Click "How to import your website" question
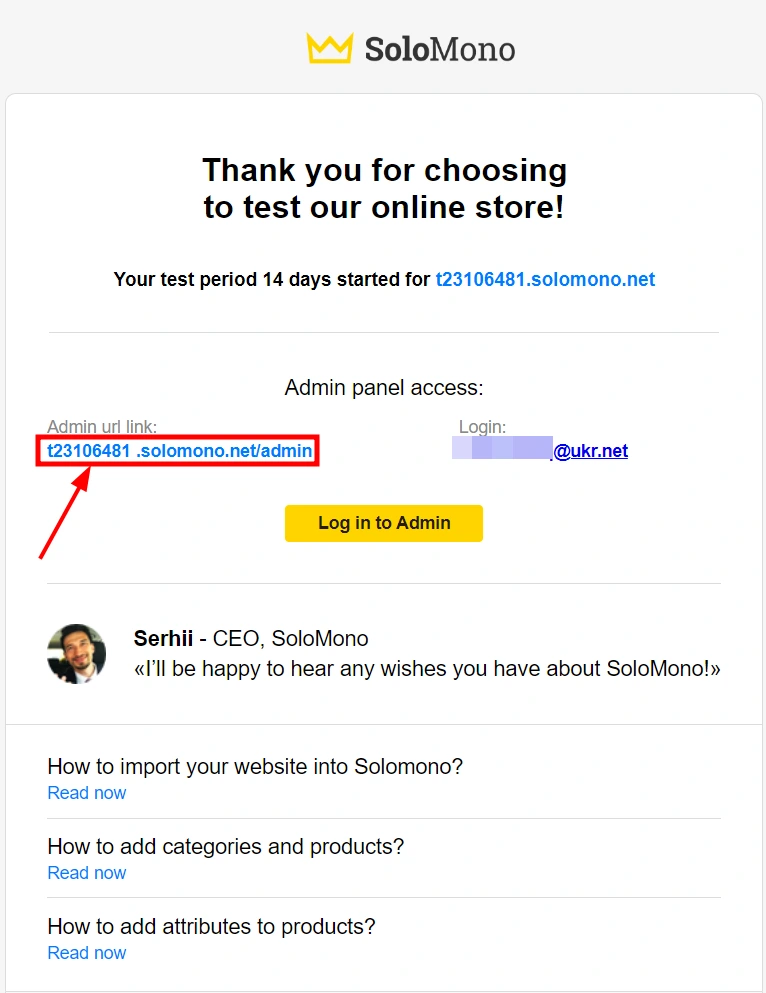The width and height of the screenshot is (766, 993). pyautogui.click(x=255, y=767)
